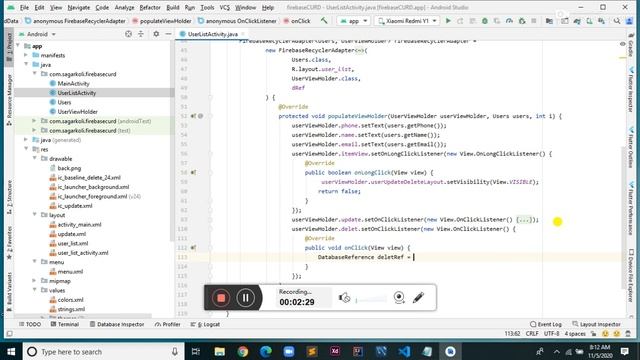The image size is (640, 360).
Task: Open the File menu
Action: click(x=24, y=7)
